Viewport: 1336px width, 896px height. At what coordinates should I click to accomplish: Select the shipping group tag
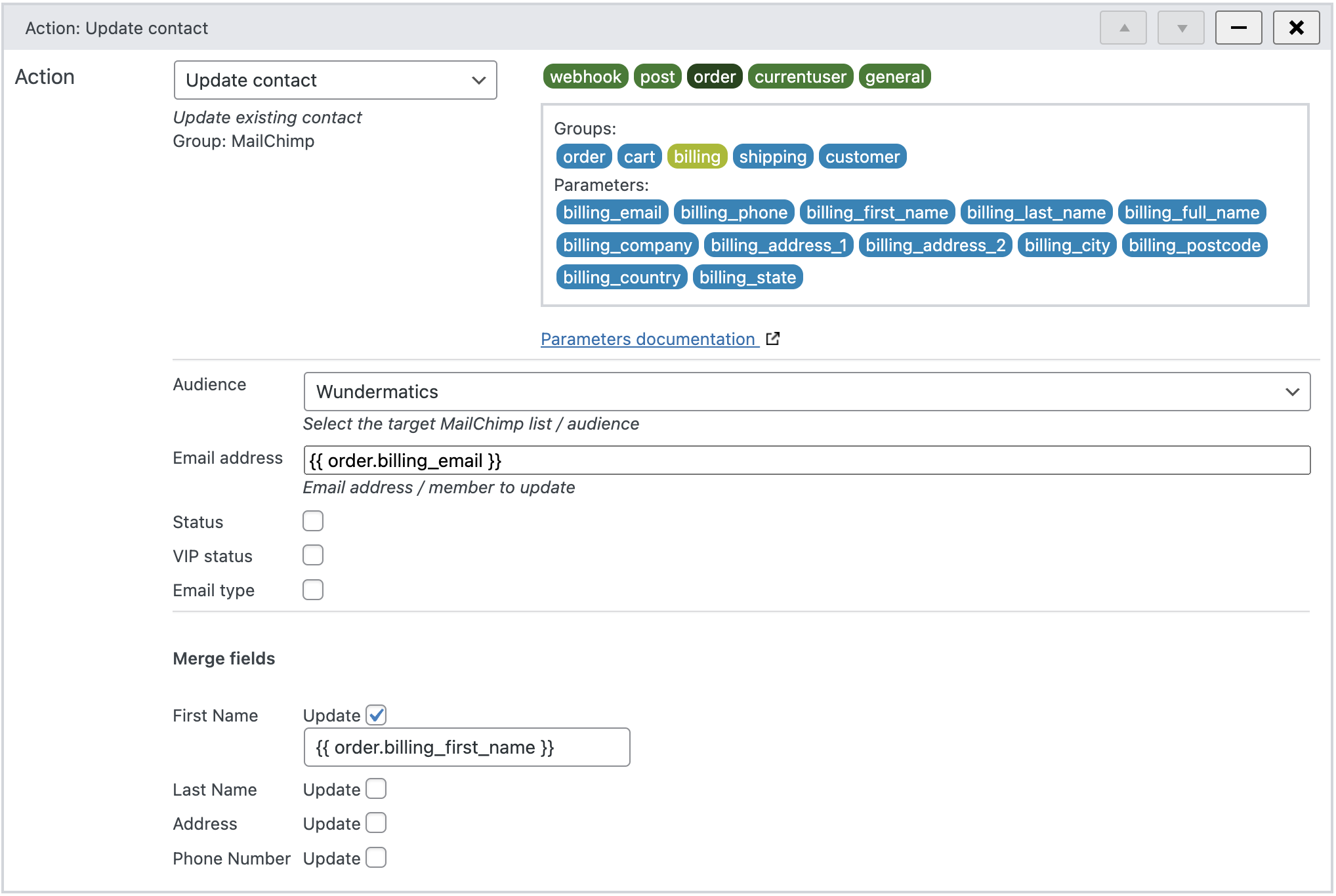772,156
